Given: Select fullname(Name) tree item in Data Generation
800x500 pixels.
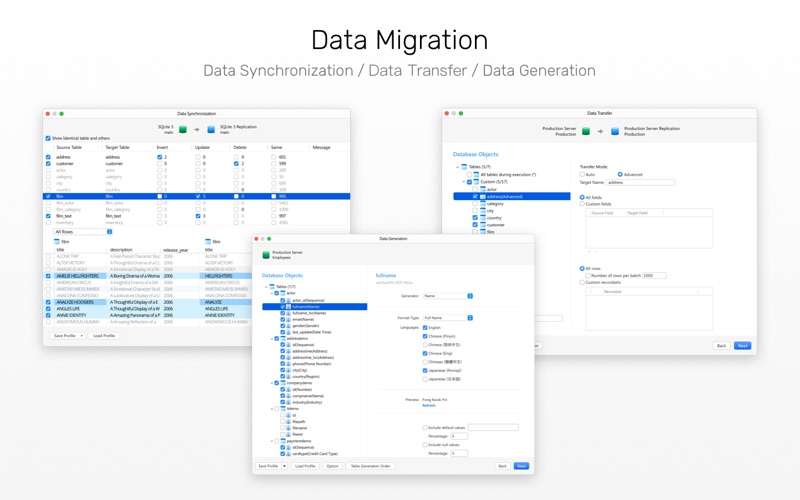Looking at the screenshot, I should point(315,307).
